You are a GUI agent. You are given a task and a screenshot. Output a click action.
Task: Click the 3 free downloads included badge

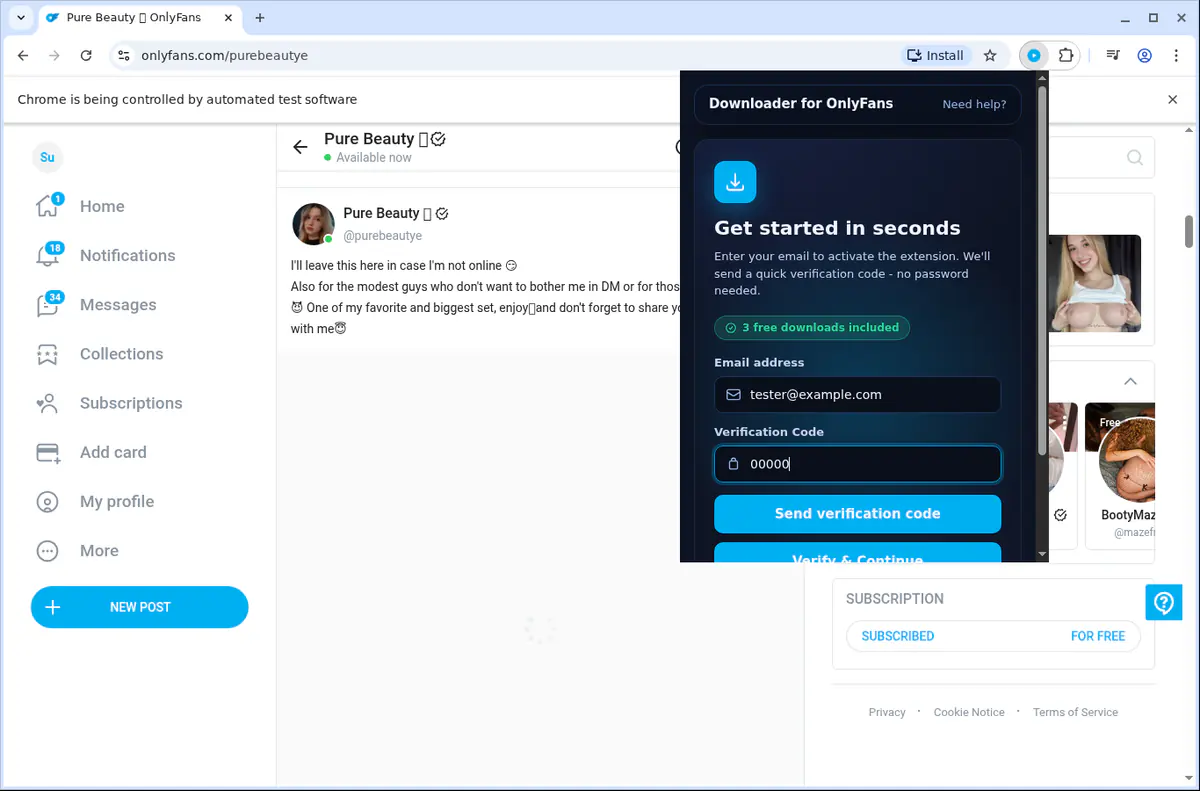[812, 328]
